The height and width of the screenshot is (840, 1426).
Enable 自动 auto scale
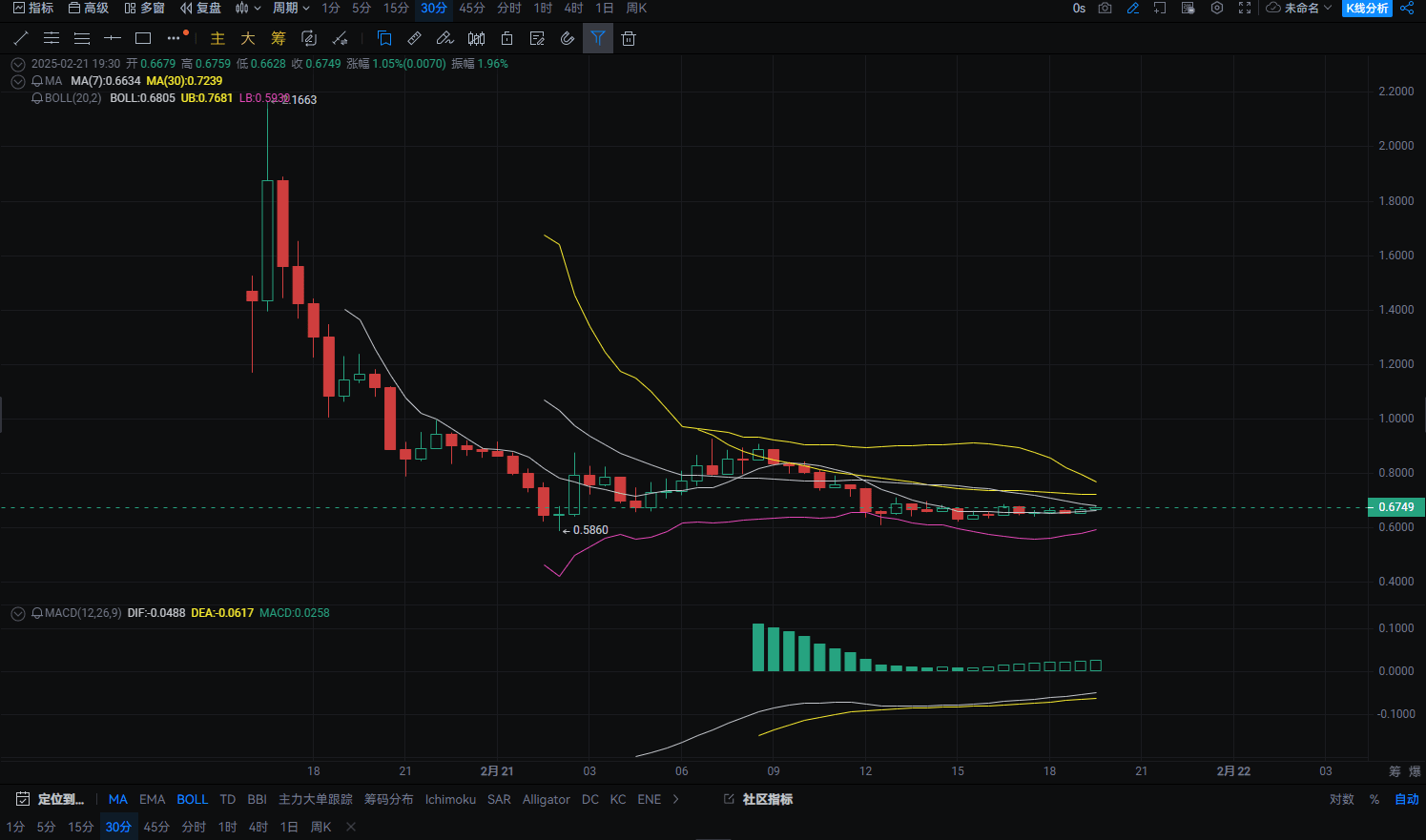pyautogui.click(x=1407, y=799)
